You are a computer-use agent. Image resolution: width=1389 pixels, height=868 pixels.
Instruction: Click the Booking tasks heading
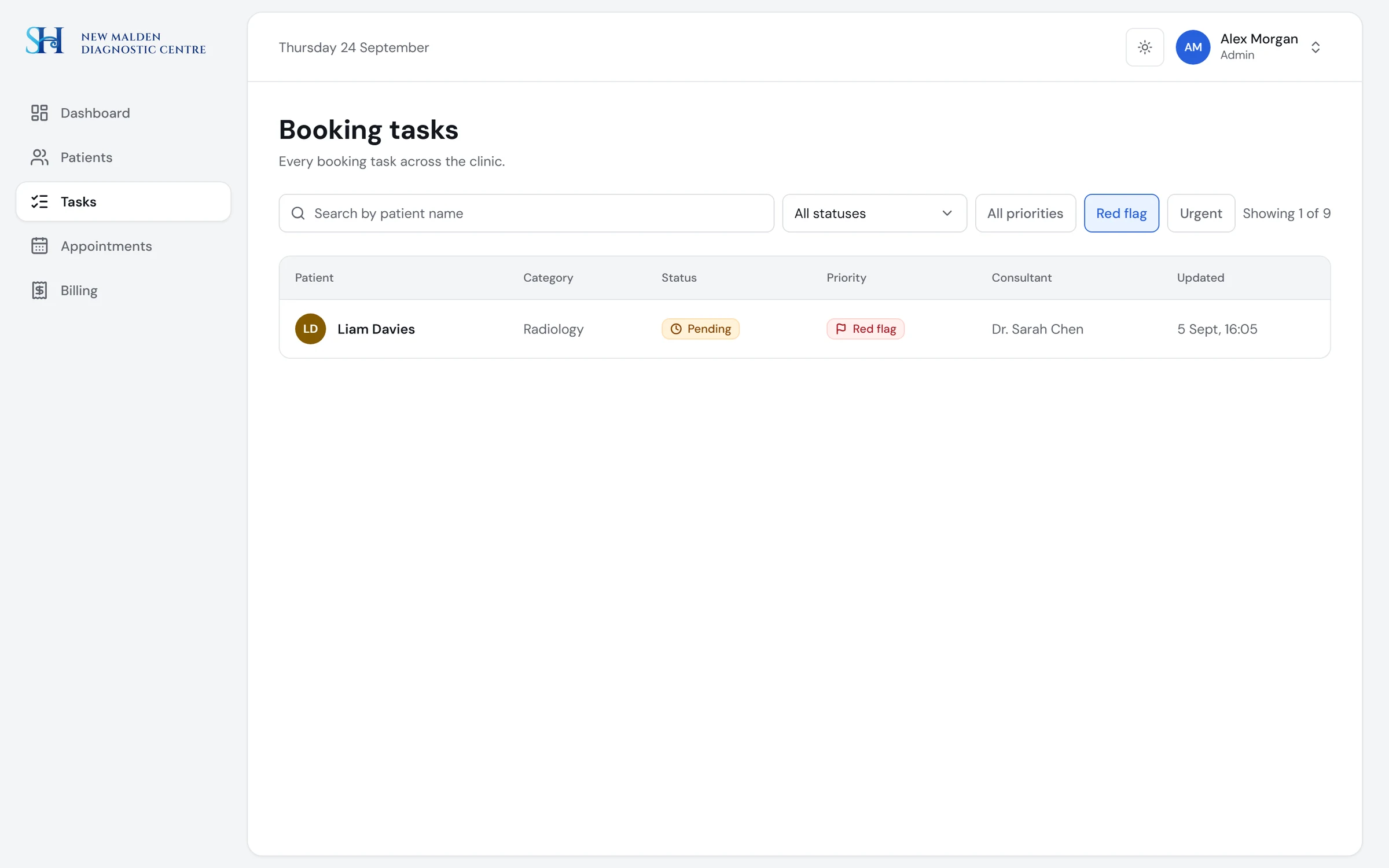point(369,130)
